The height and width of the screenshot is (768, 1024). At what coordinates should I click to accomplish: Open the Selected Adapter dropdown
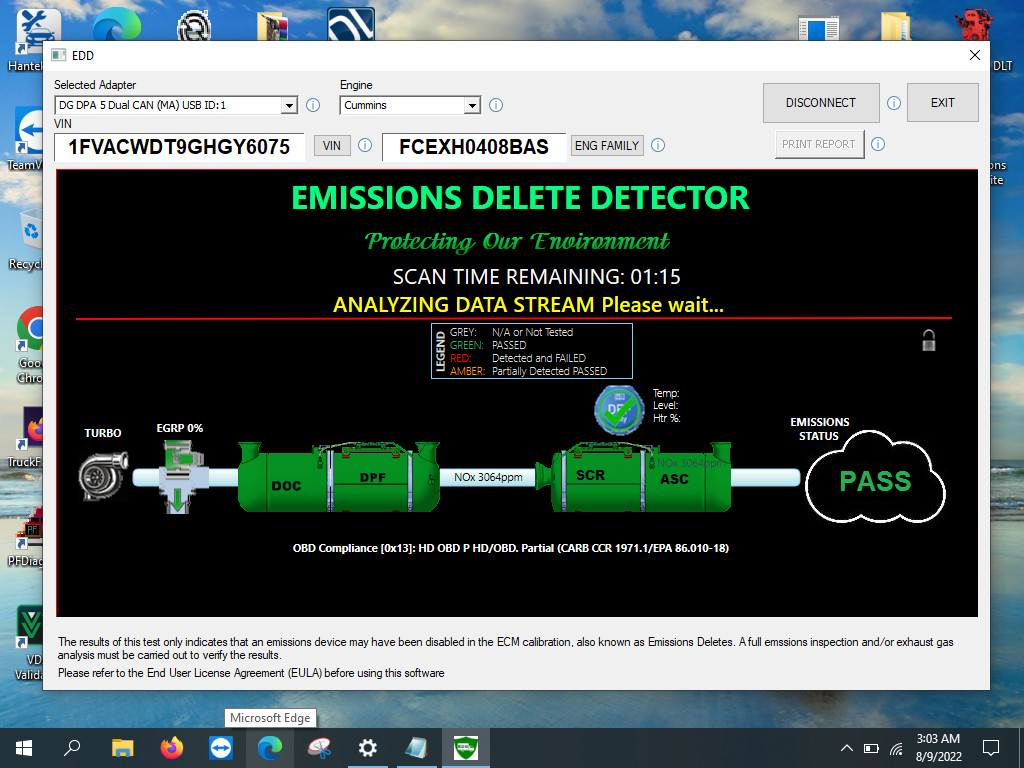289,106
